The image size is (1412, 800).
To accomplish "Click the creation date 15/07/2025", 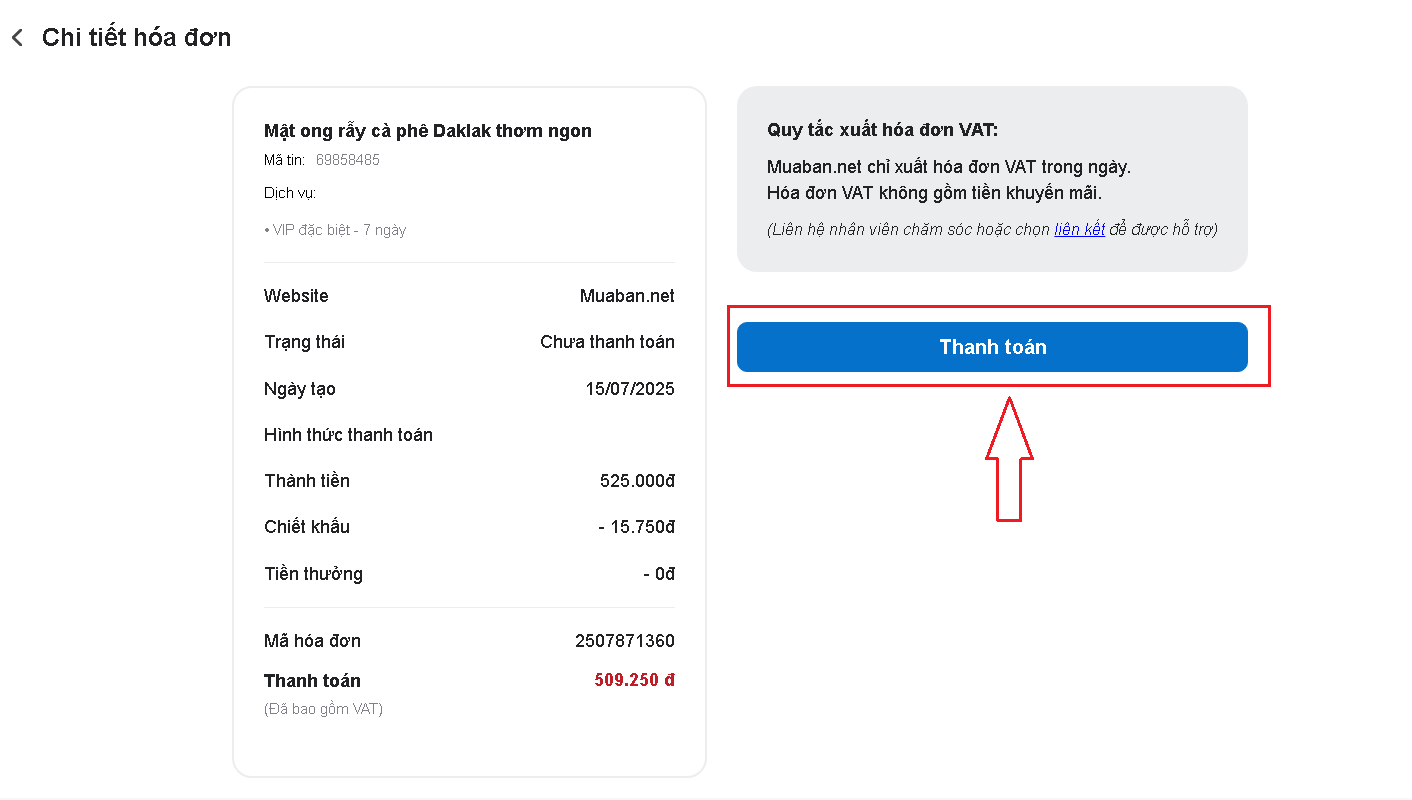I will pos(630,389).
